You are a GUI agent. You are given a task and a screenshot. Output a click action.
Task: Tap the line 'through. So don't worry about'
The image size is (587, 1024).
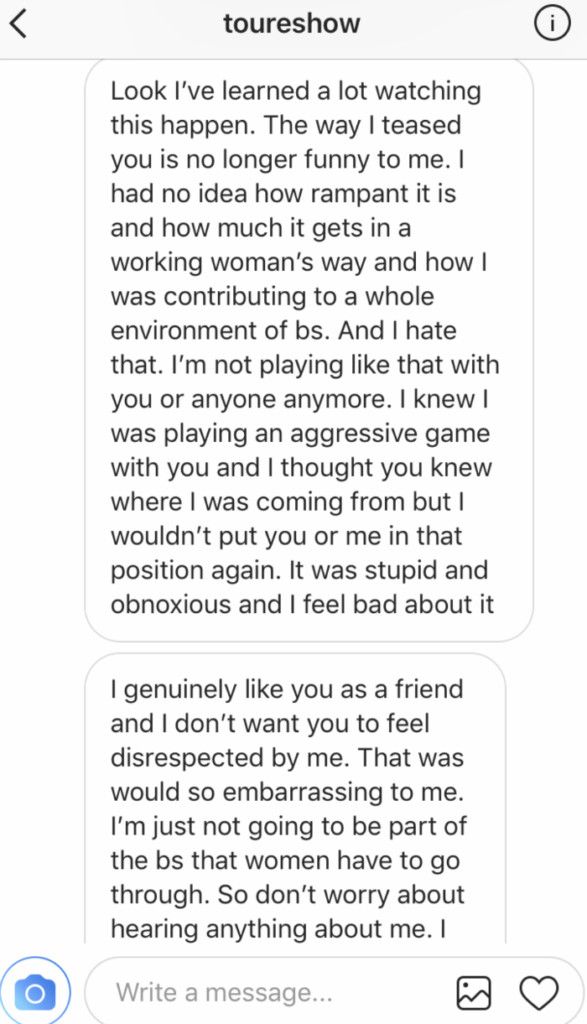[287, 895]
